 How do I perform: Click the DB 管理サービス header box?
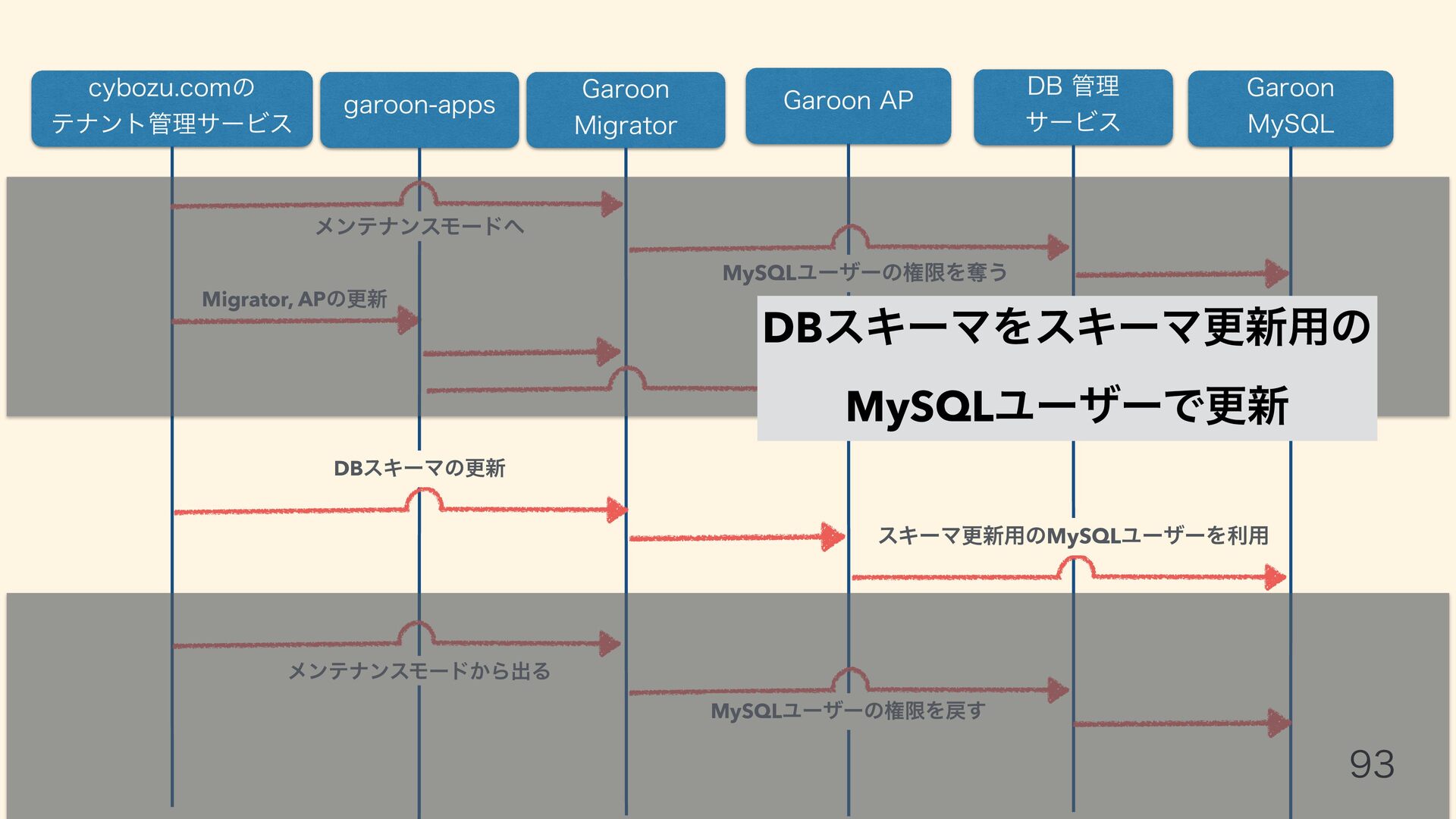(x=1072, y=105)
